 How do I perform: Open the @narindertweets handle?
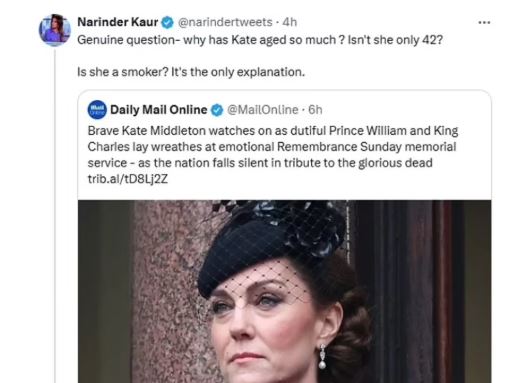pos(225,22)
